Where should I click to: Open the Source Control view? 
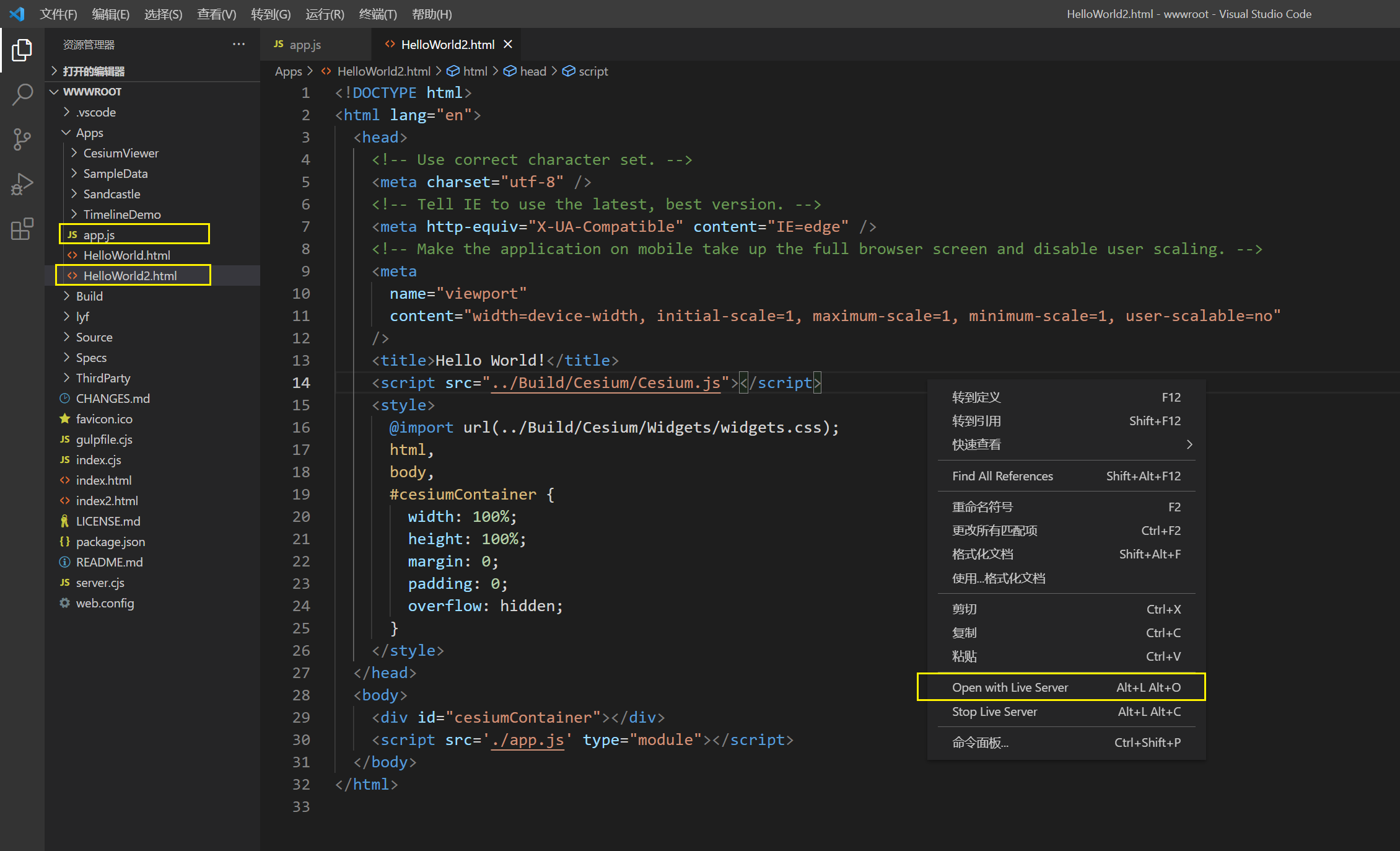coord(22,139)
